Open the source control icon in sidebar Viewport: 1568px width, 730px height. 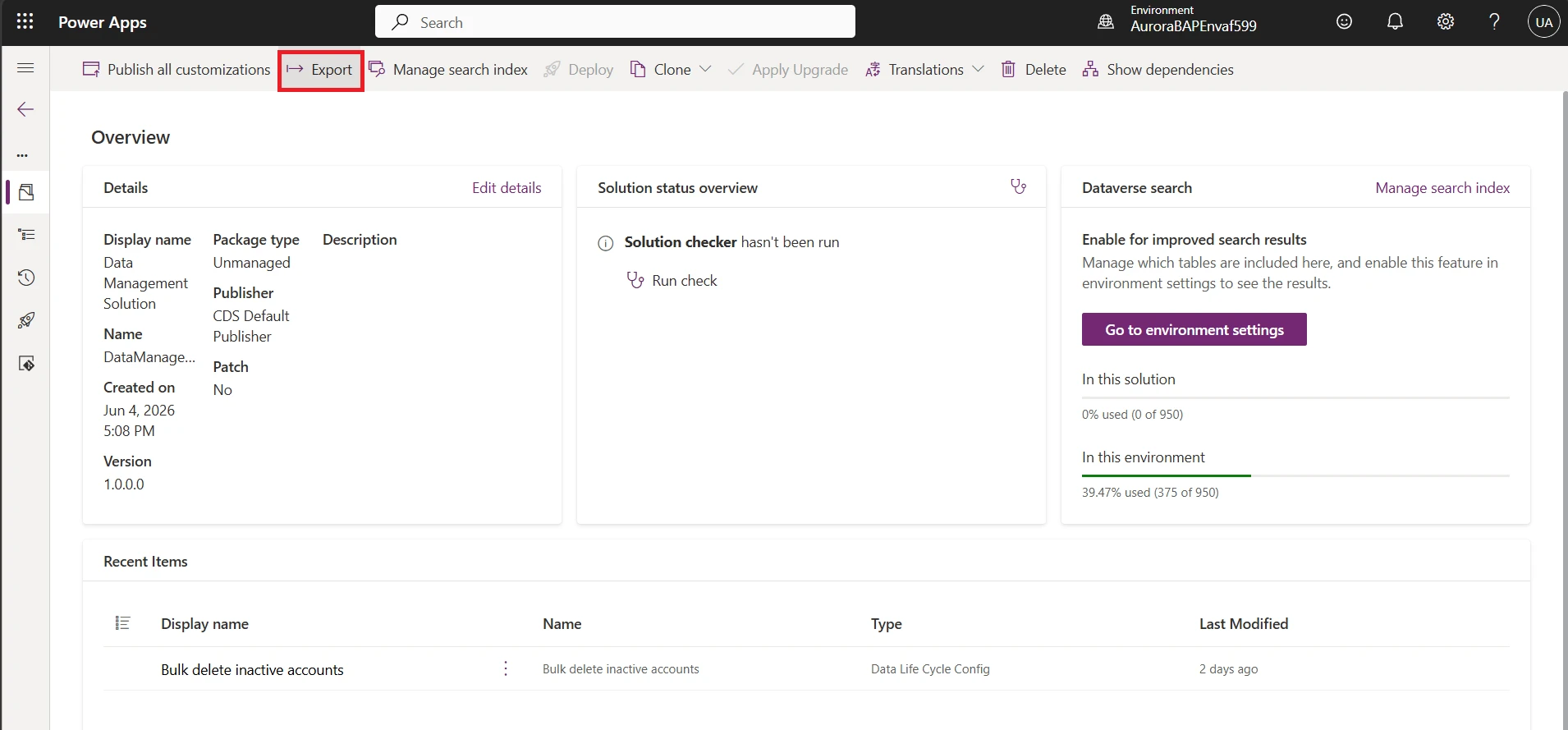tap(26, 363)
